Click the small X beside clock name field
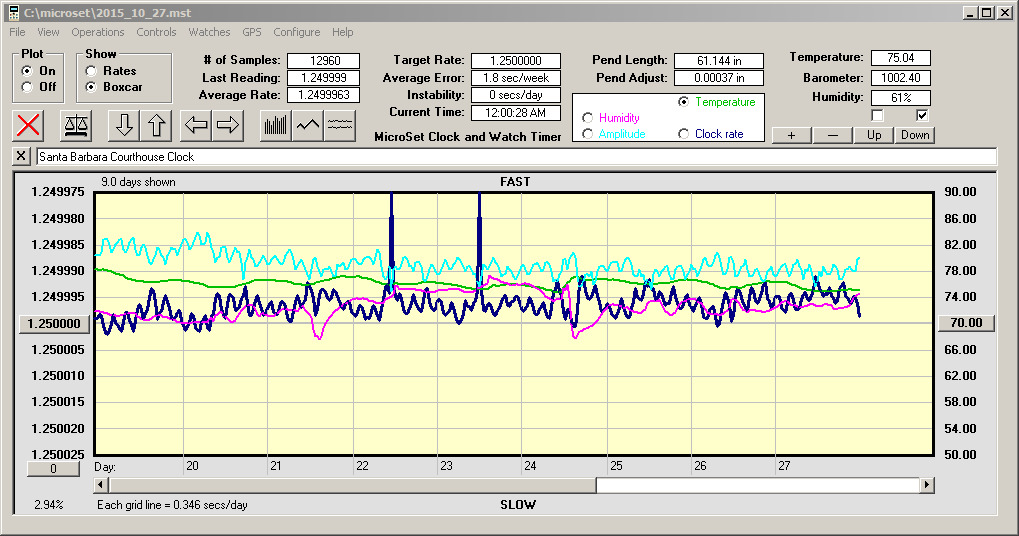 point(21,156)
